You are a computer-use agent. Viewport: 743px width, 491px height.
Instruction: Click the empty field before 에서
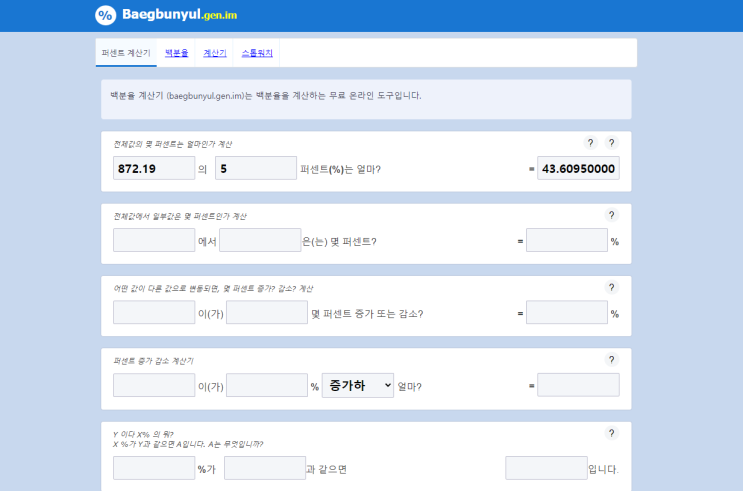pyautogui.click(x=154, y=240)
